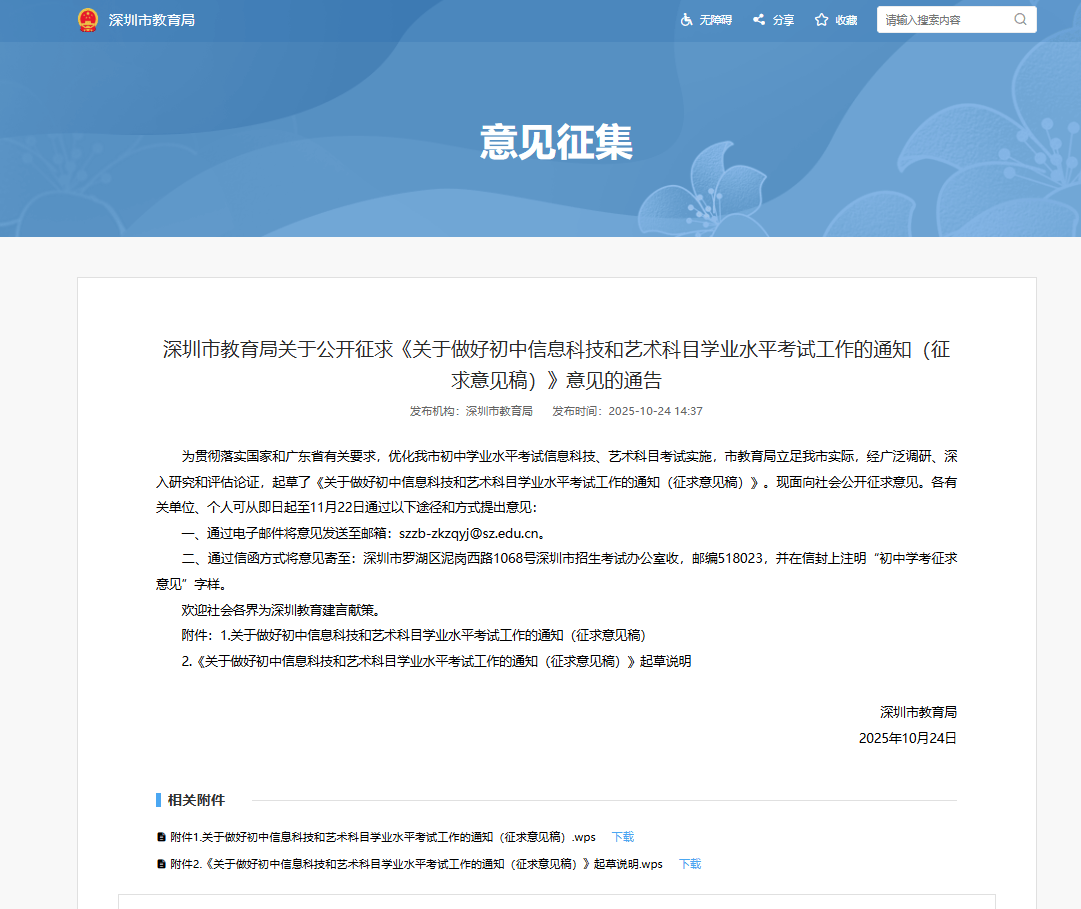Click the 相关附件 section heading
The image size is (1081, 909).
(196, 800)
